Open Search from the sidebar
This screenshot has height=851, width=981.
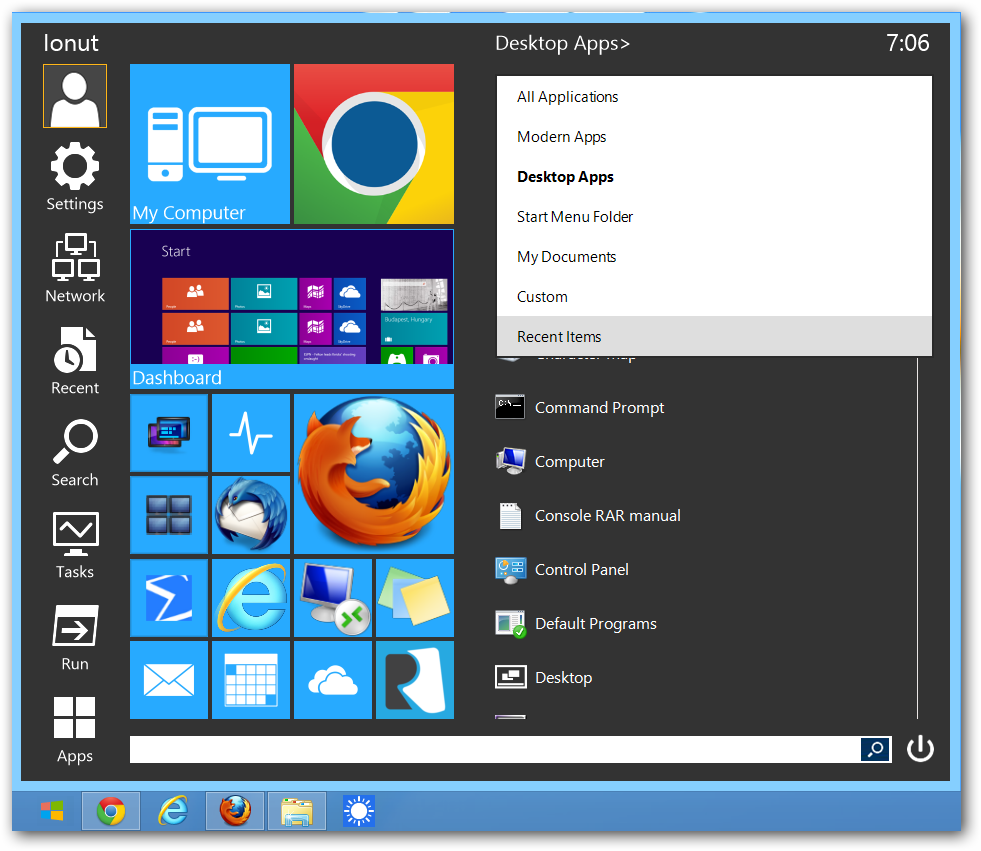[x=75, y=453]
